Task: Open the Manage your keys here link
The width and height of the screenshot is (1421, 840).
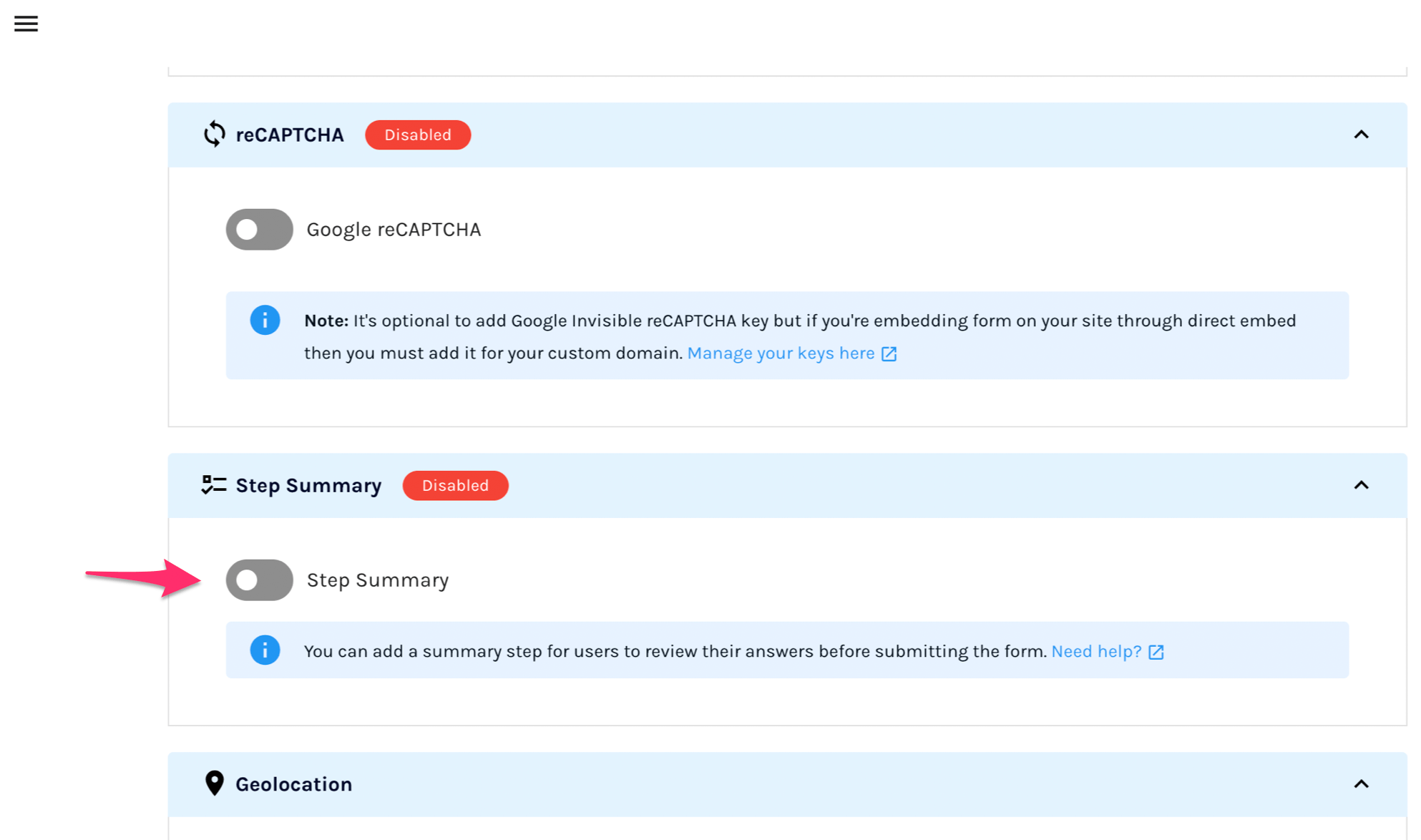Action: coord(781,353)
